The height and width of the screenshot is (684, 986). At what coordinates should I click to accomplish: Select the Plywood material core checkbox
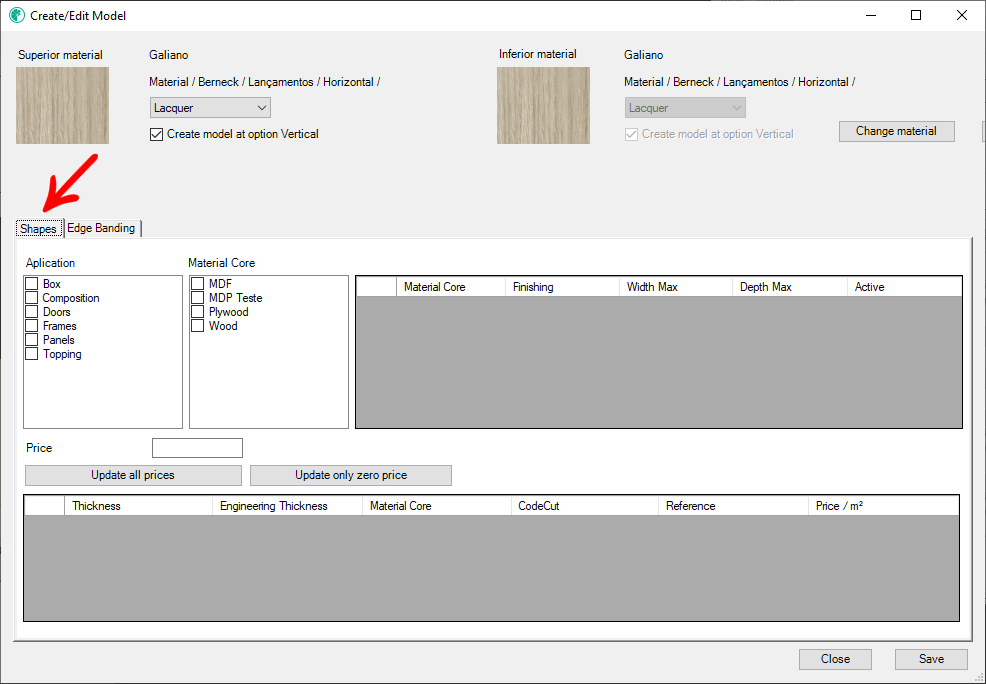(197, 312)
